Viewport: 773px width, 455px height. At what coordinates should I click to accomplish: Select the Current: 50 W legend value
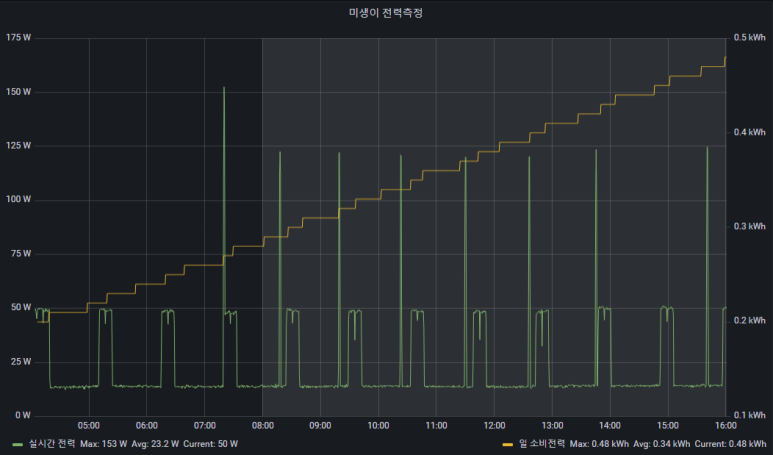(x=211, y=444)
